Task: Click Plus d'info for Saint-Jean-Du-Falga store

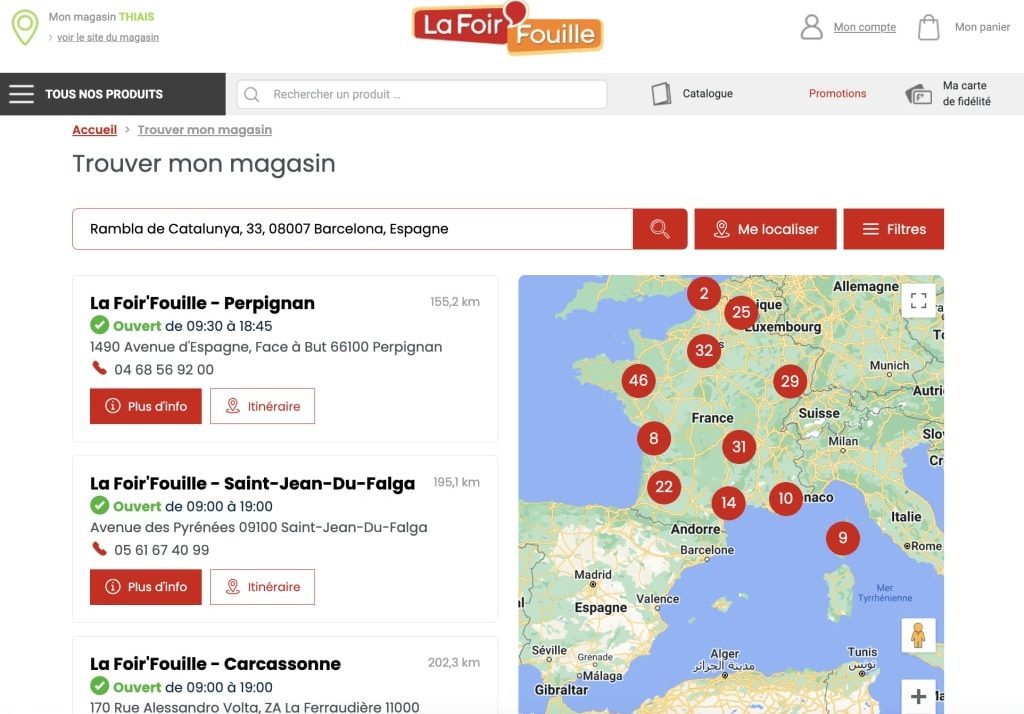Action: [x=146, y=587]
